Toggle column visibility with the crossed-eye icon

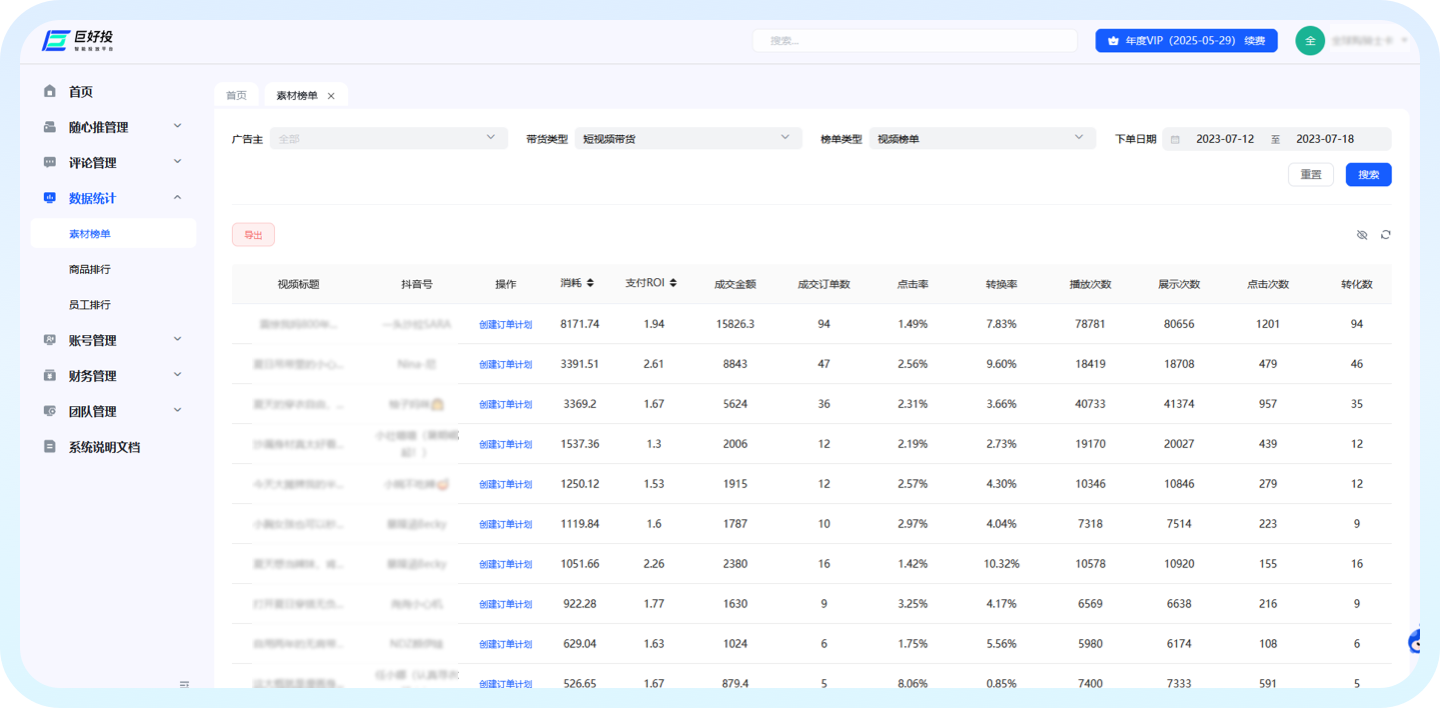(1362, 235)
